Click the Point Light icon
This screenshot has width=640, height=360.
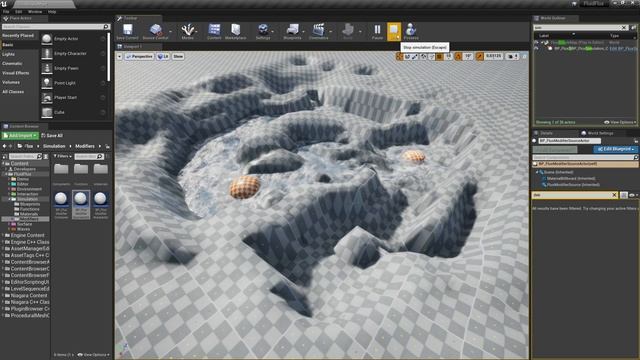pos(47,83)
